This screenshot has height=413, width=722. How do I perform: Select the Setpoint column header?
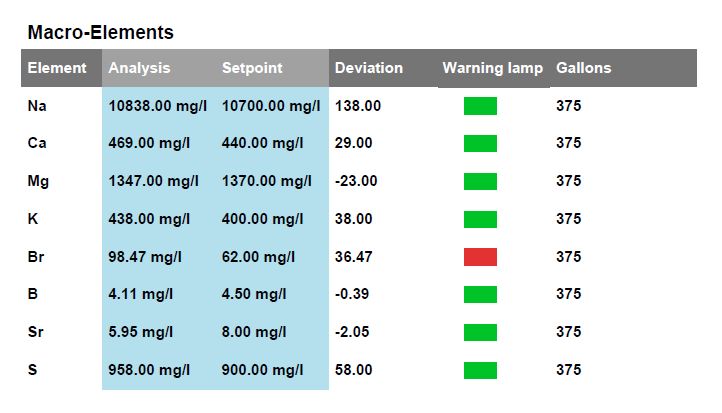pyautogui.click(x=252, y=68)
